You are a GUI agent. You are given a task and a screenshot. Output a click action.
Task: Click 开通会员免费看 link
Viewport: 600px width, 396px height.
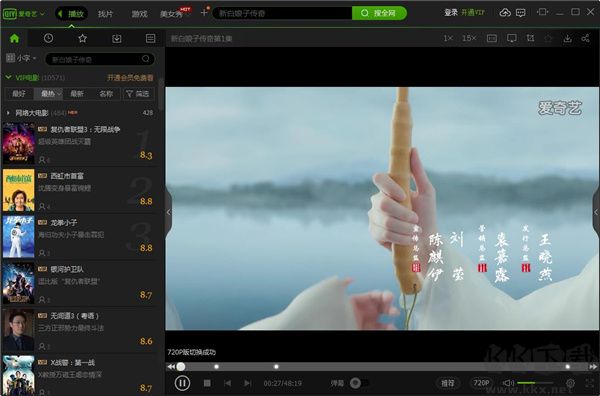(130, 78)
